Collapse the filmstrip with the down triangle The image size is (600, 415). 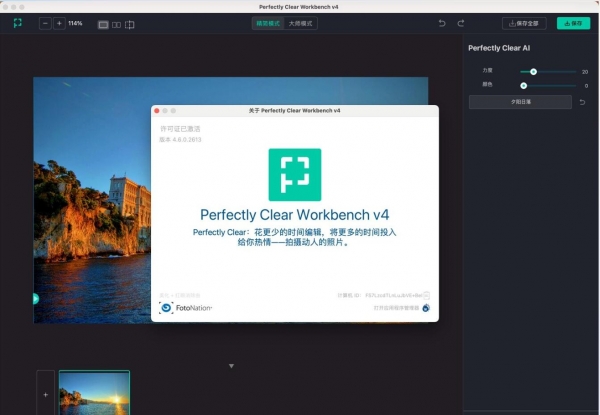pyautogui.click(x=231, y=366)
